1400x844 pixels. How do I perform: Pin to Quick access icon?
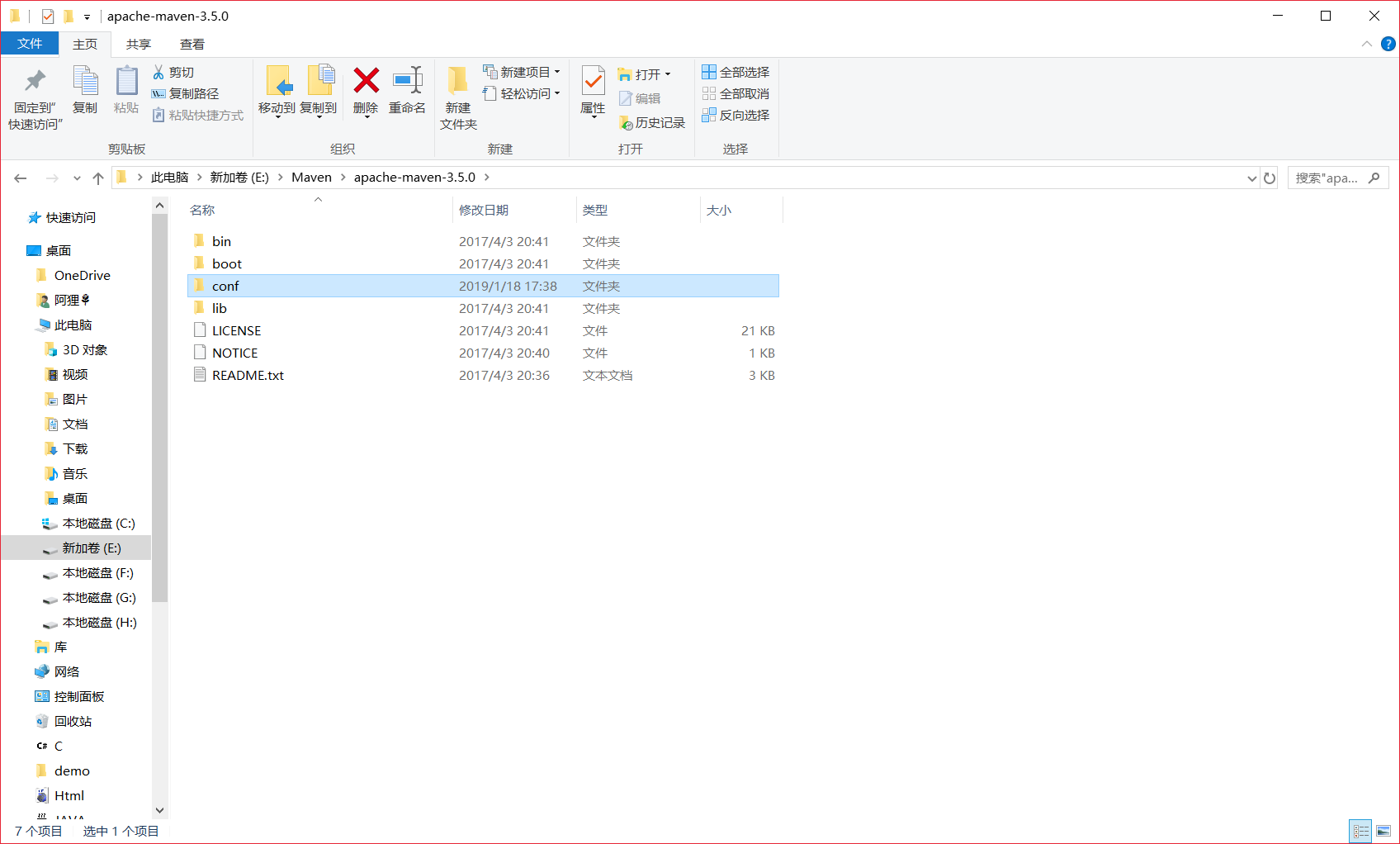coord(35,98)
